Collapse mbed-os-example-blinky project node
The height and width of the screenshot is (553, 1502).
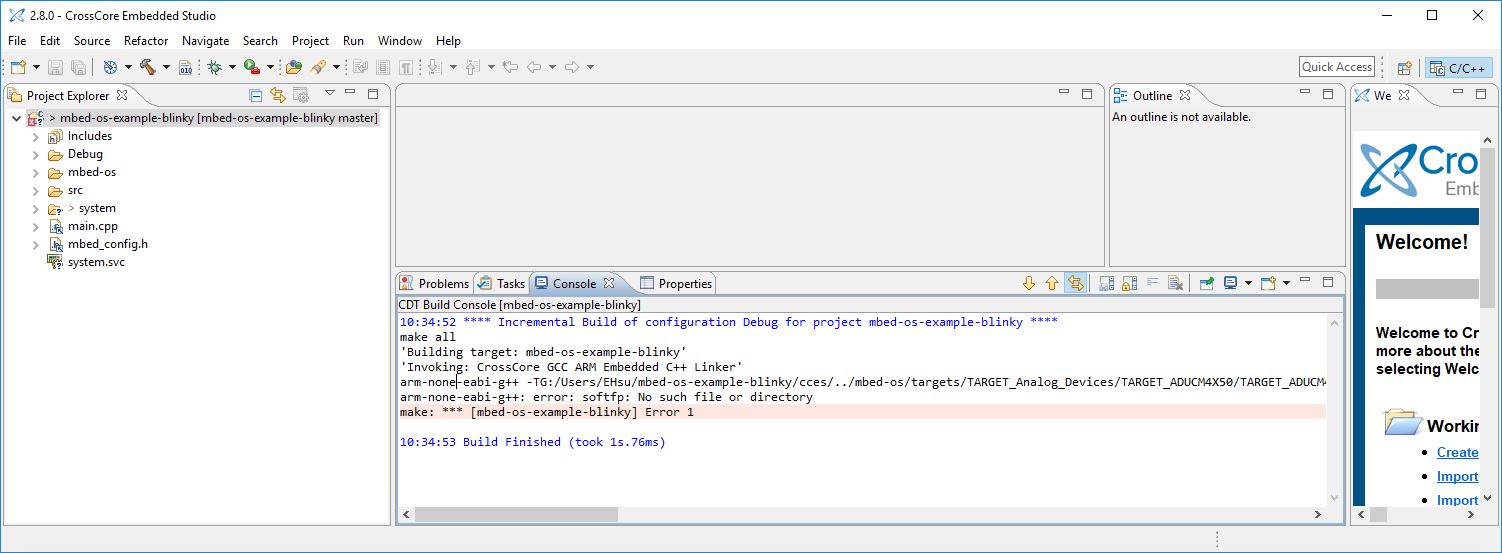[x=16, y=118]
